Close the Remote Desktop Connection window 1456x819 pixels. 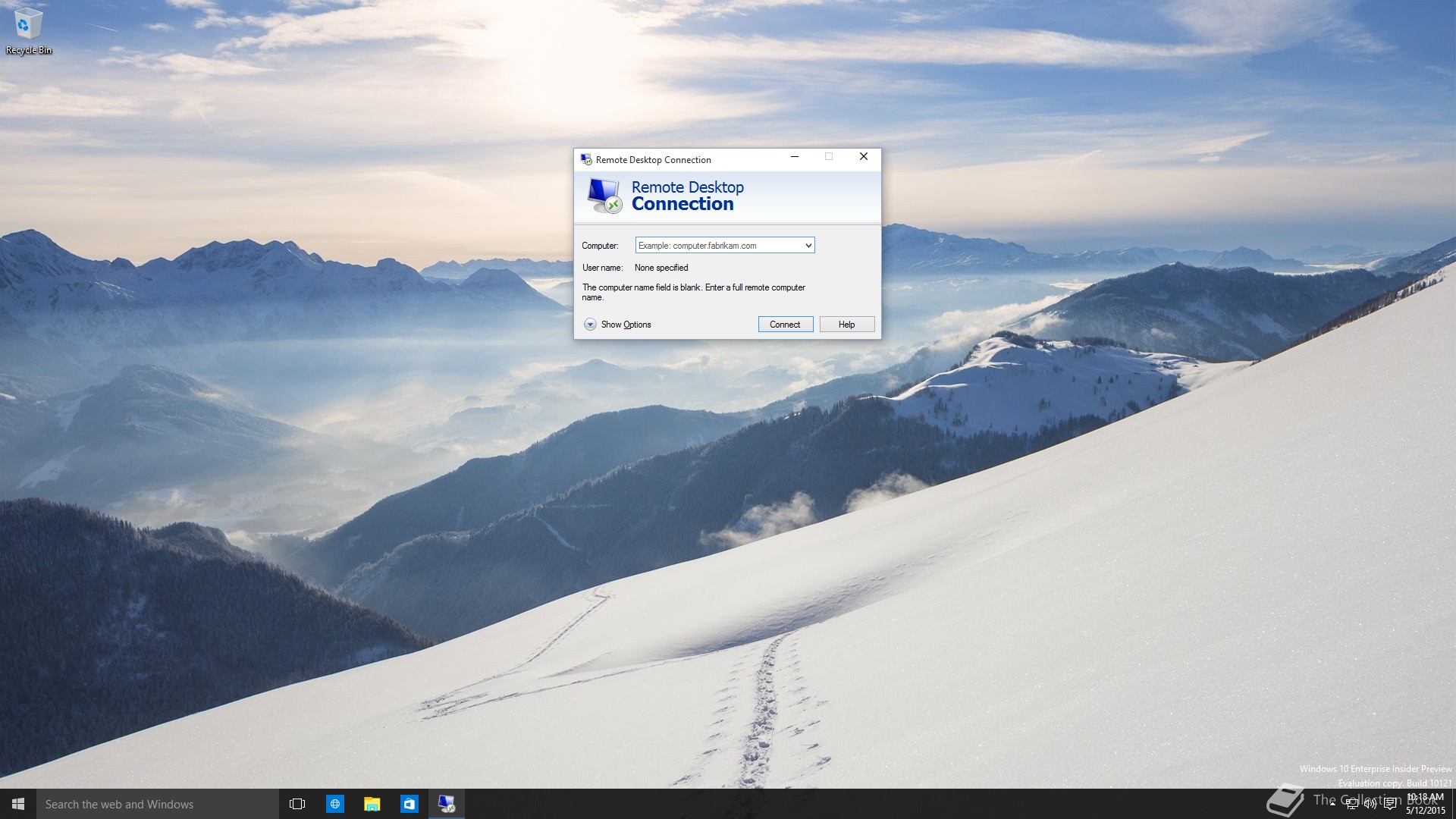click(x=863, y=157)
